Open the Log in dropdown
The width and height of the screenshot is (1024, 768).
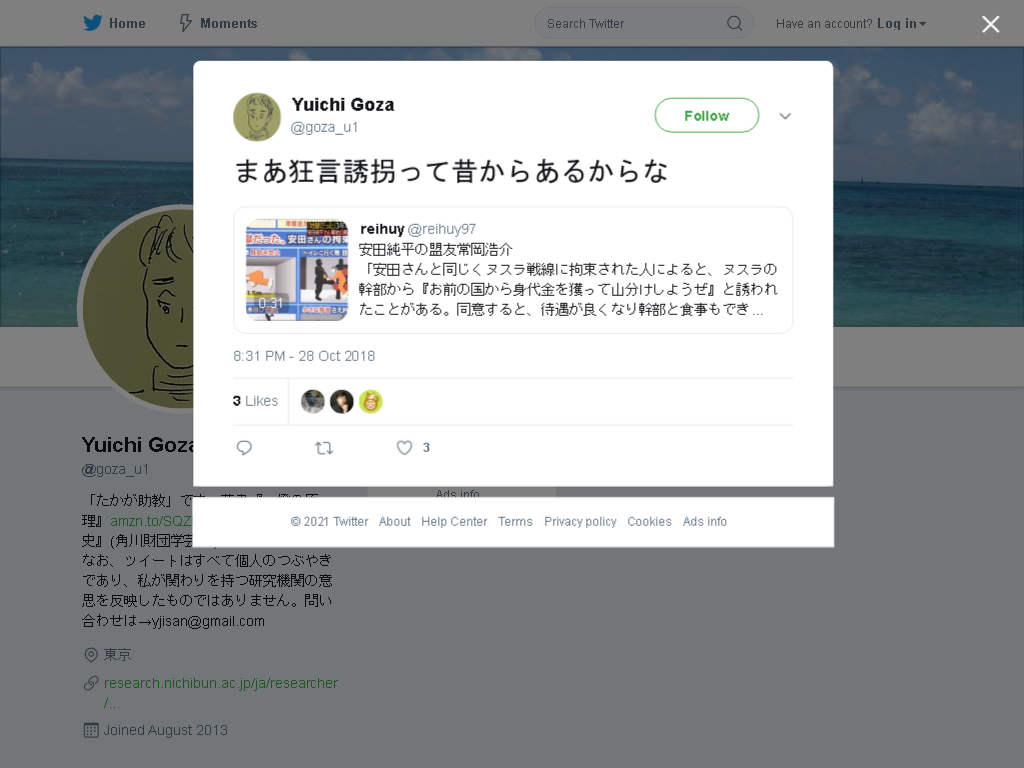901,24
